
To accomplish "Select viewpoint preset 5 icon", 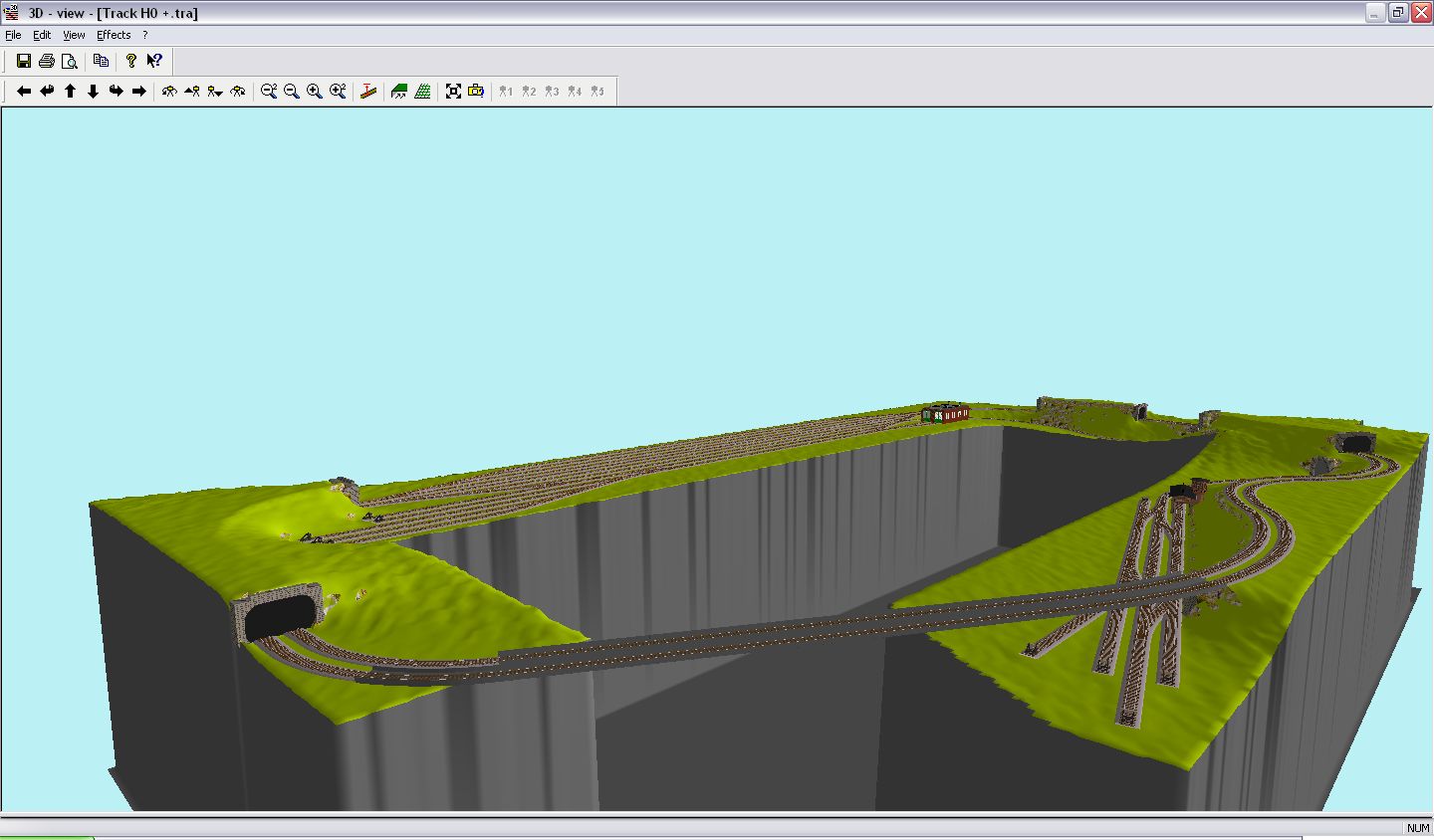I will coord(597,92).
